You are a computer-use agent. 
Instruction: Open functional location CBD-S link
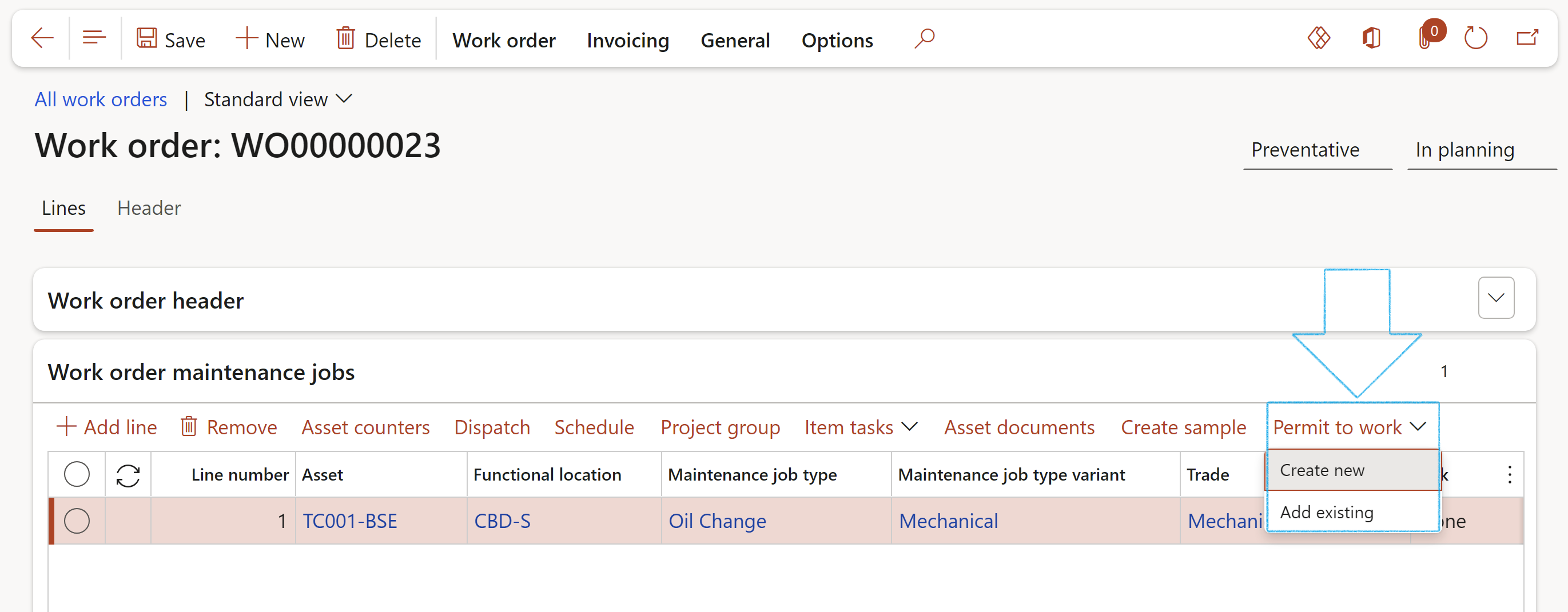click(x=502, y=521)
